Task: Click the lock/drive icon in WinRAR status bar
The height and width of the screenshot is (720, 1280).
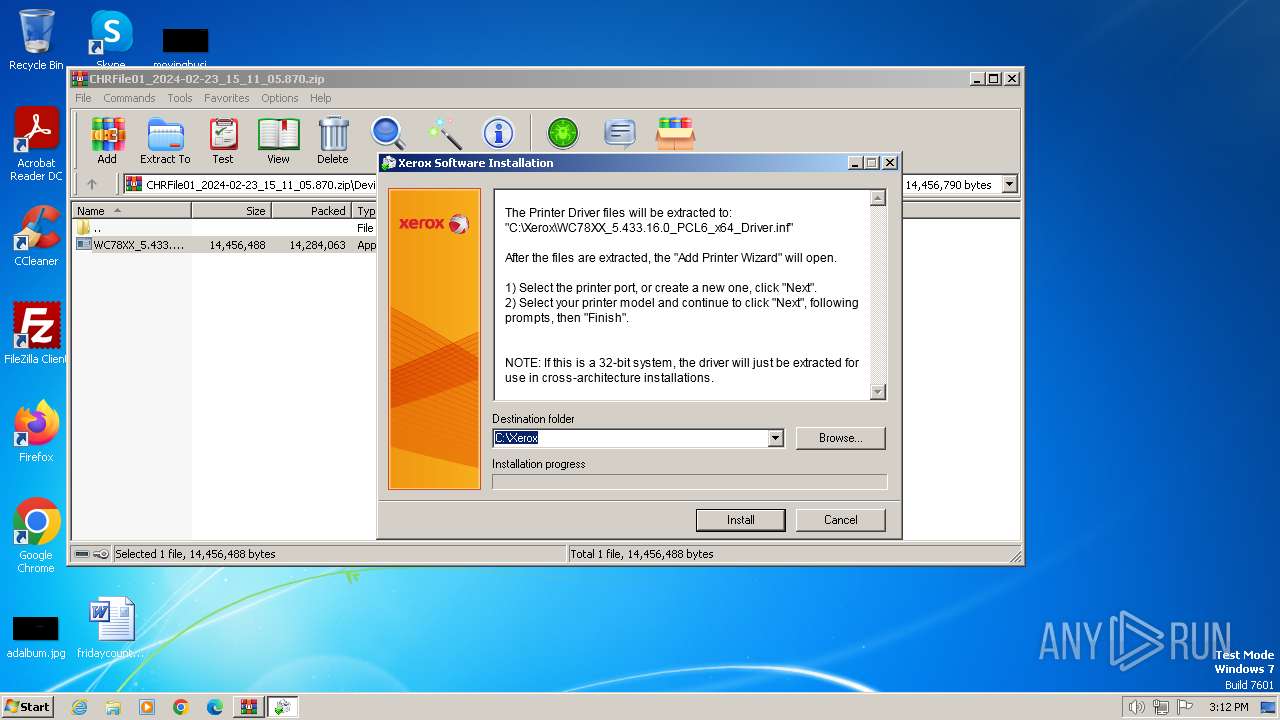Action: [92, 554]
